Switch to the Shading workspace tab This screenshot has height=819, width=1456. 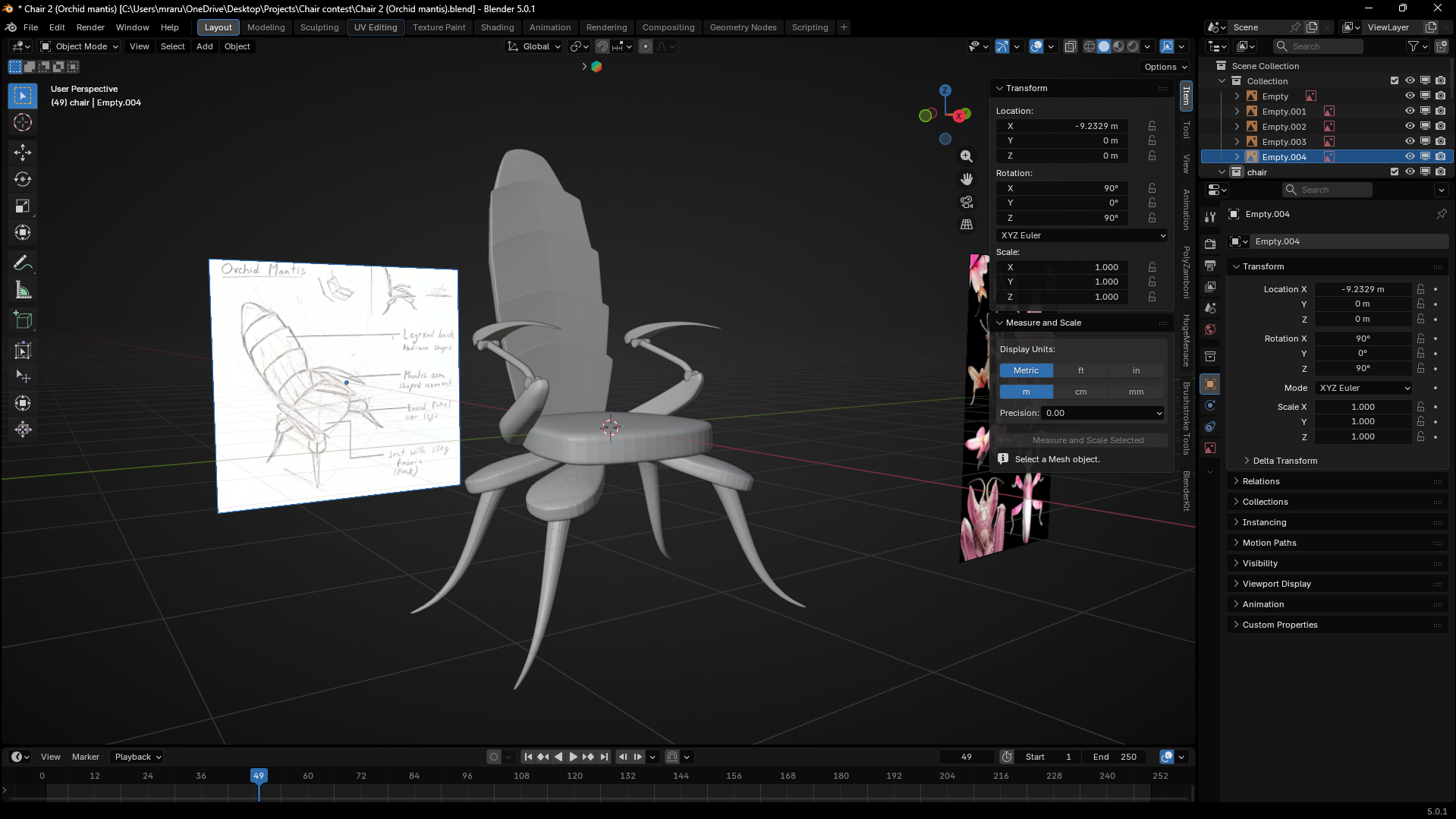point(497,27)
